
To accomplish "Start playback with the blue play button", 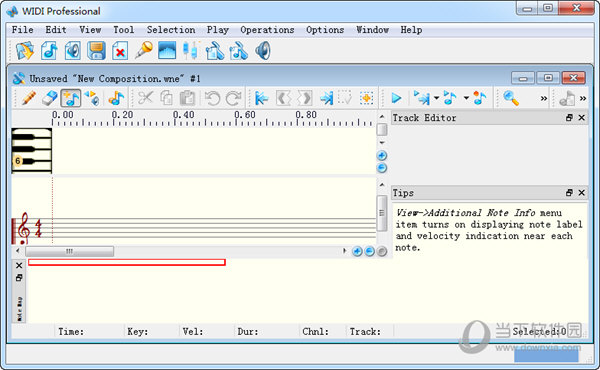I will coord(396,98).
